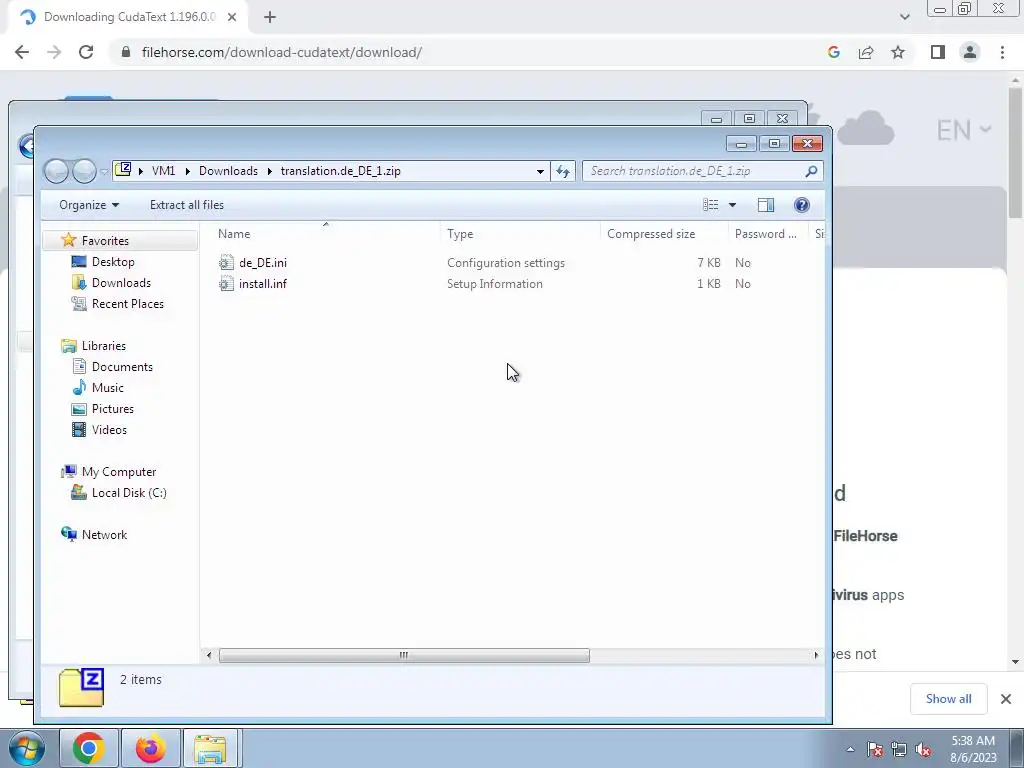Image resolution: width=1024 pixels, height=768 pixels.
Task: Show the preview pane
Action: pyautogui.click(x=765, y=205)
